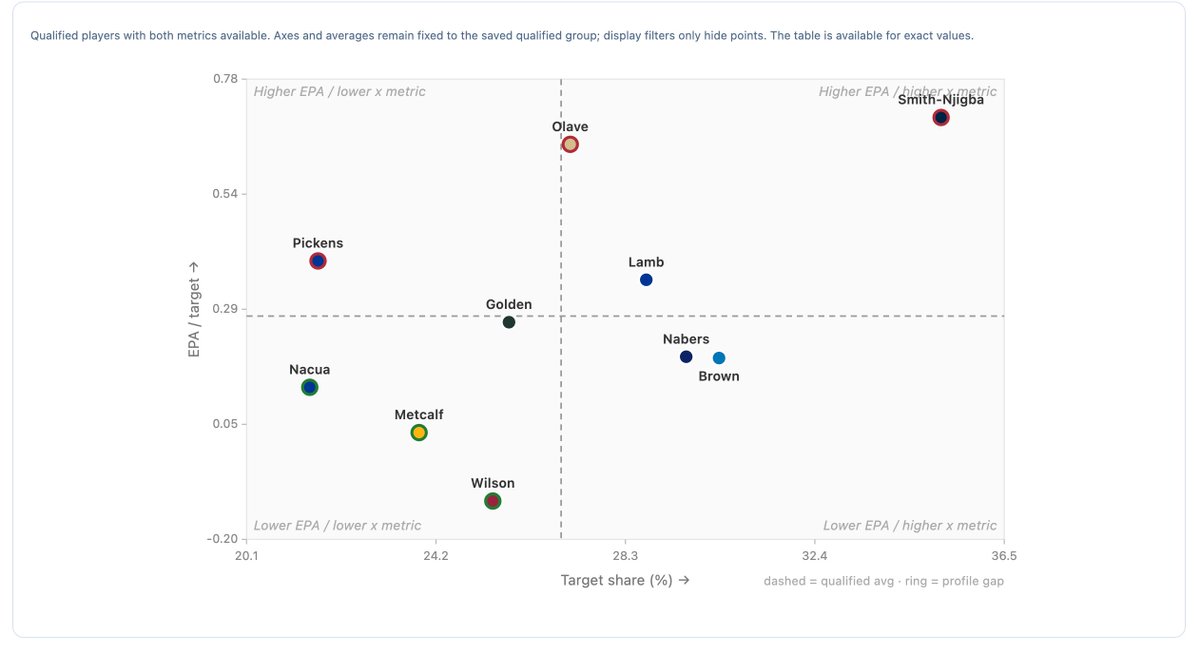
Task: Click the Smith-Njigba data point
Action: point(941,117)
